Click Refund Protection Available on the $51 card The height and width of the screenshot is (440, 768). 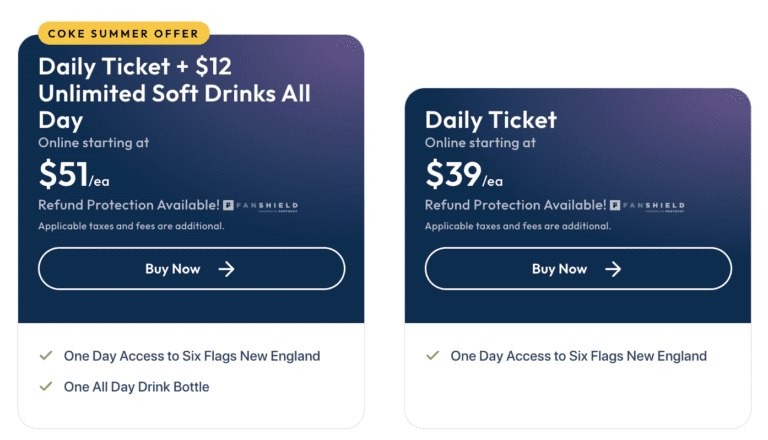coord(129,205)
